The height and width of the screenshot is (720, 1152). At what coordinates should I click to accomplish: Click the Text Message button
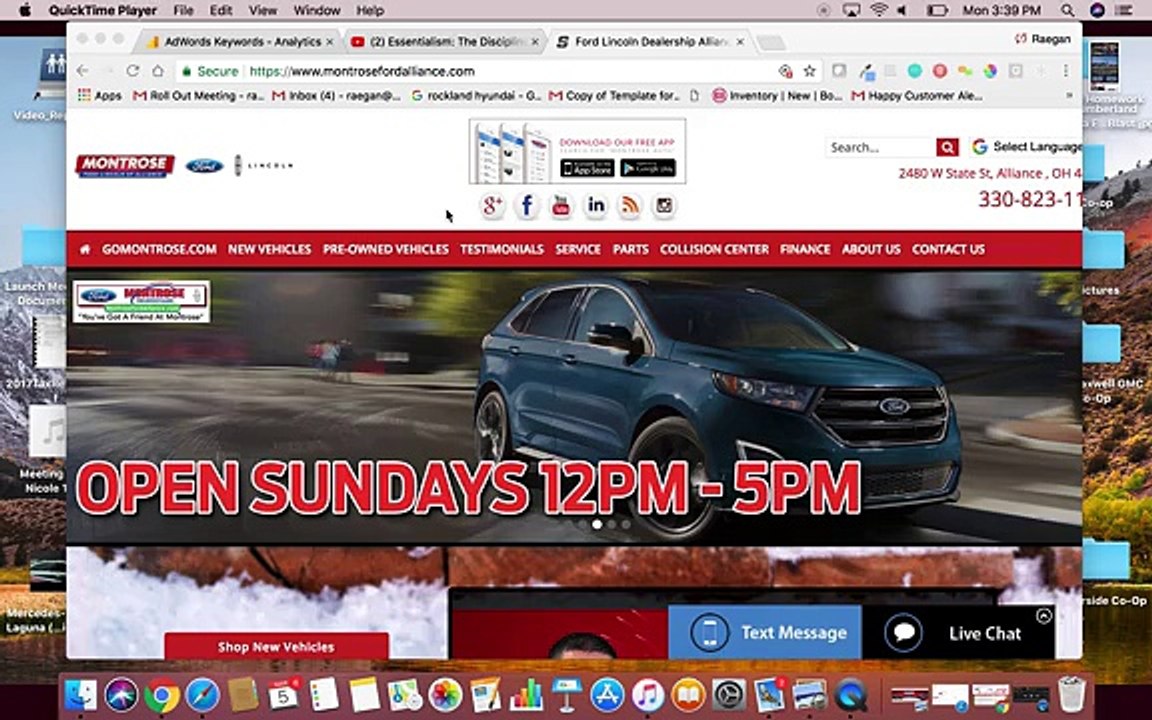click(x=765, y=632)
